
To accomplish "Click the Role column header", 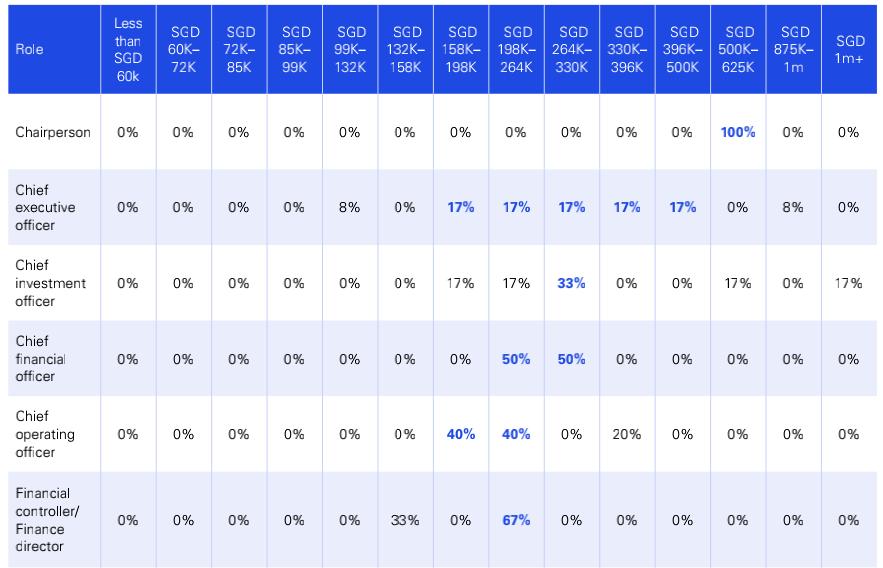I will point(29,50).
